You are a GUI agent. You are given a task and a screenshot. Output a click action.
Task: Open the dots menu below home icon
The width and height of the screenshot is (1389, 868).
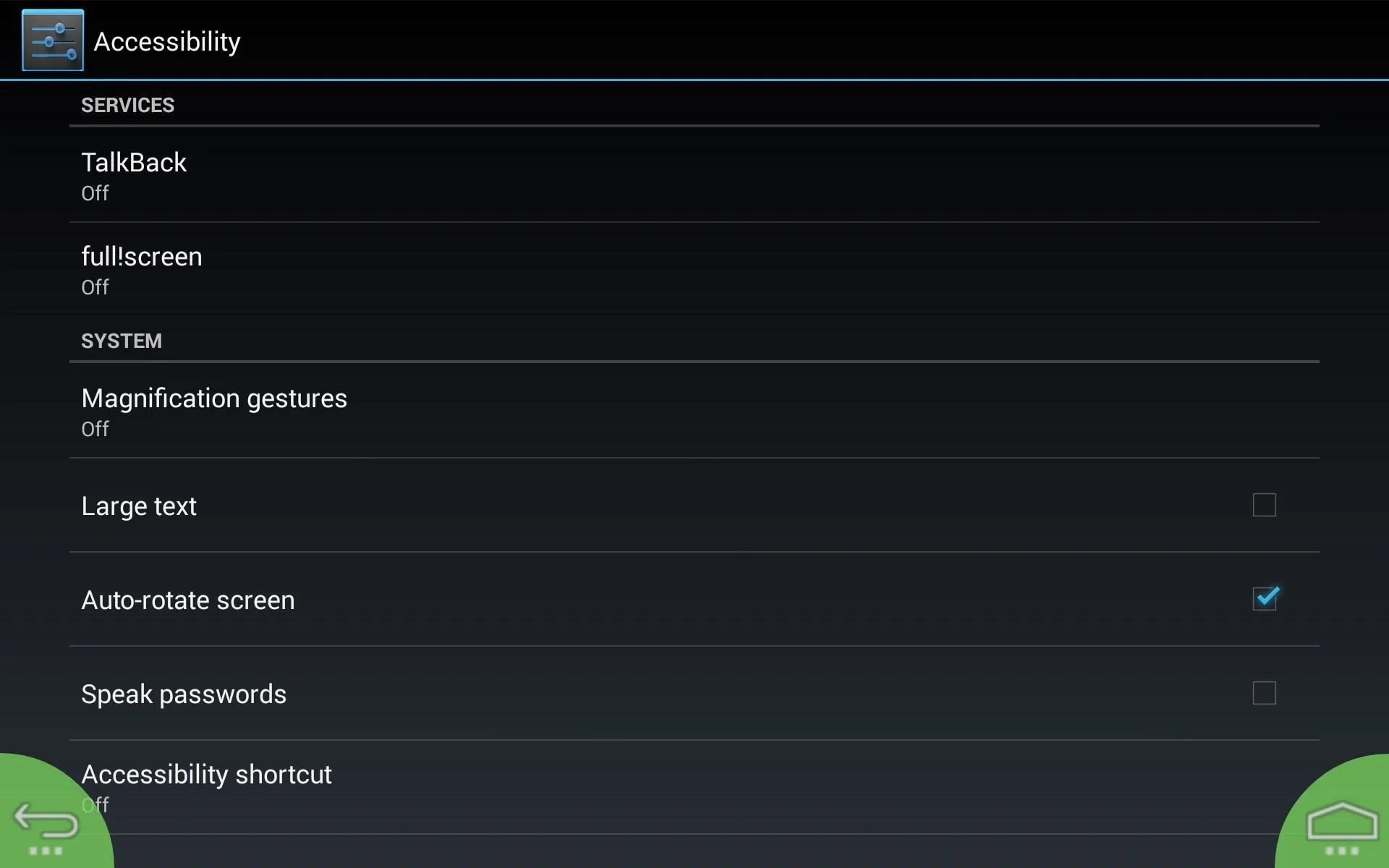click(x=1342, y=851)
